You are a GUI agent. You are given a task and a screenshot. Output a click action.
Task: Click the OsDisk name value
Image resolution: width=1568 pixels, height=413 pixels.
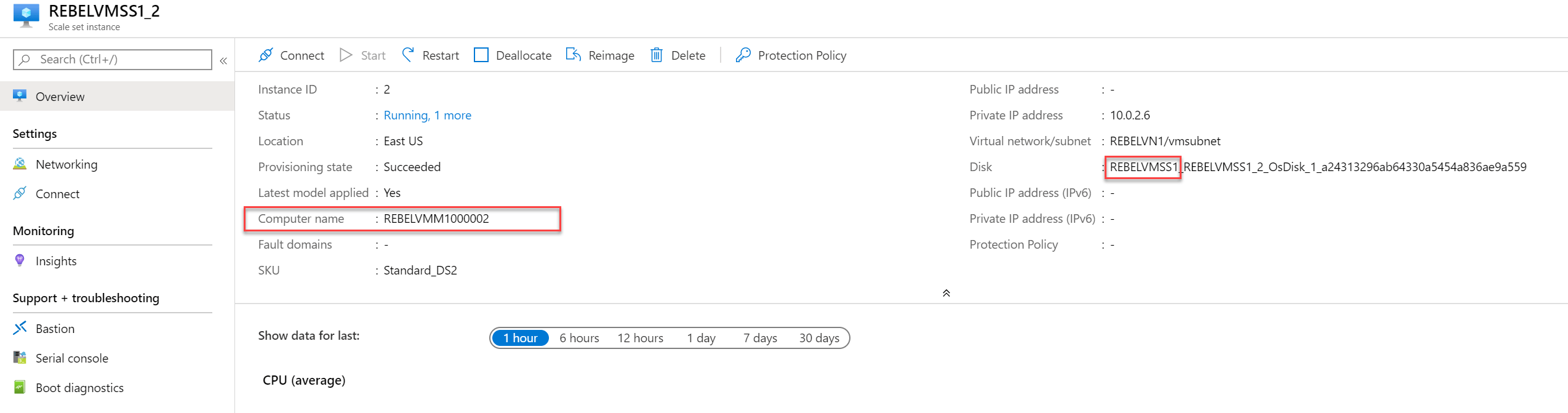pyautogui.click(x=1318, y=167)
